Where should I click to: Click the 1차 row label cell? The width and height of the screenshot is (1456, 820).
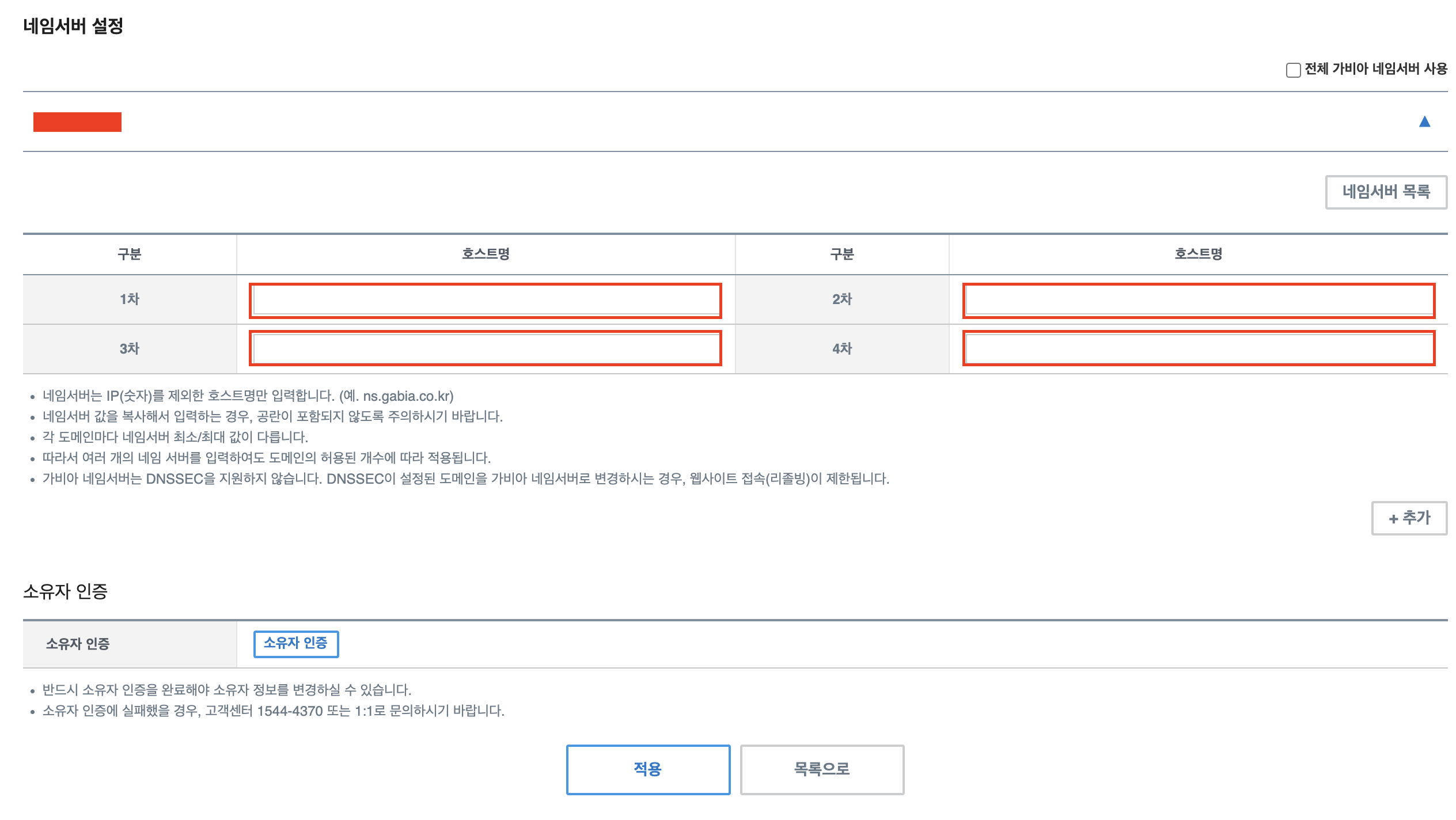click(x=130, y=299)
